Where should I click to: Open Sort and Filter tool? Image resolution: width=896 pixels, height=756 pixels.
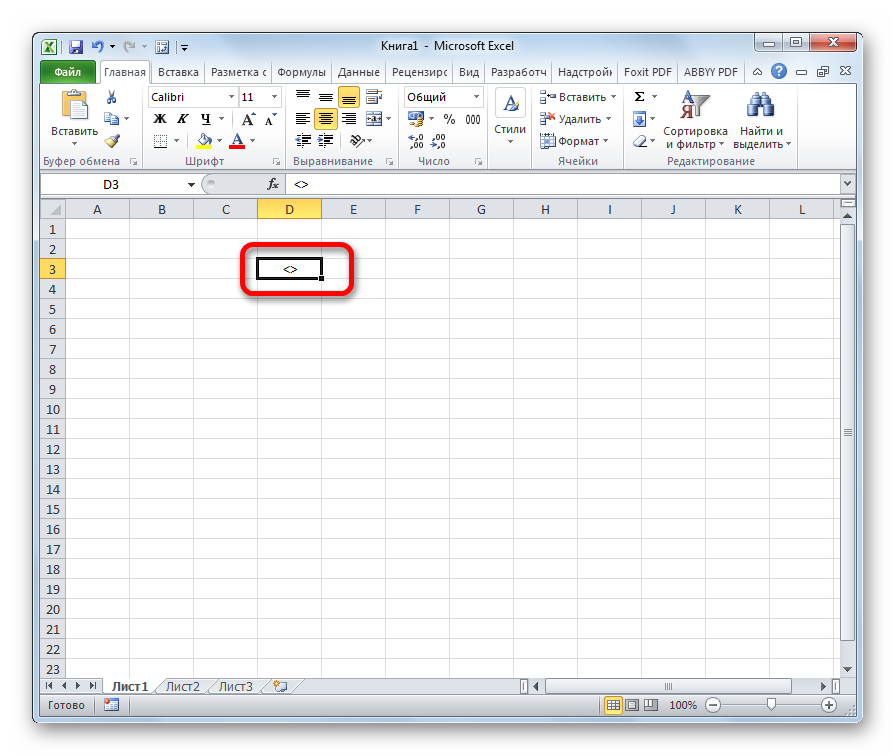coord(695,120)
